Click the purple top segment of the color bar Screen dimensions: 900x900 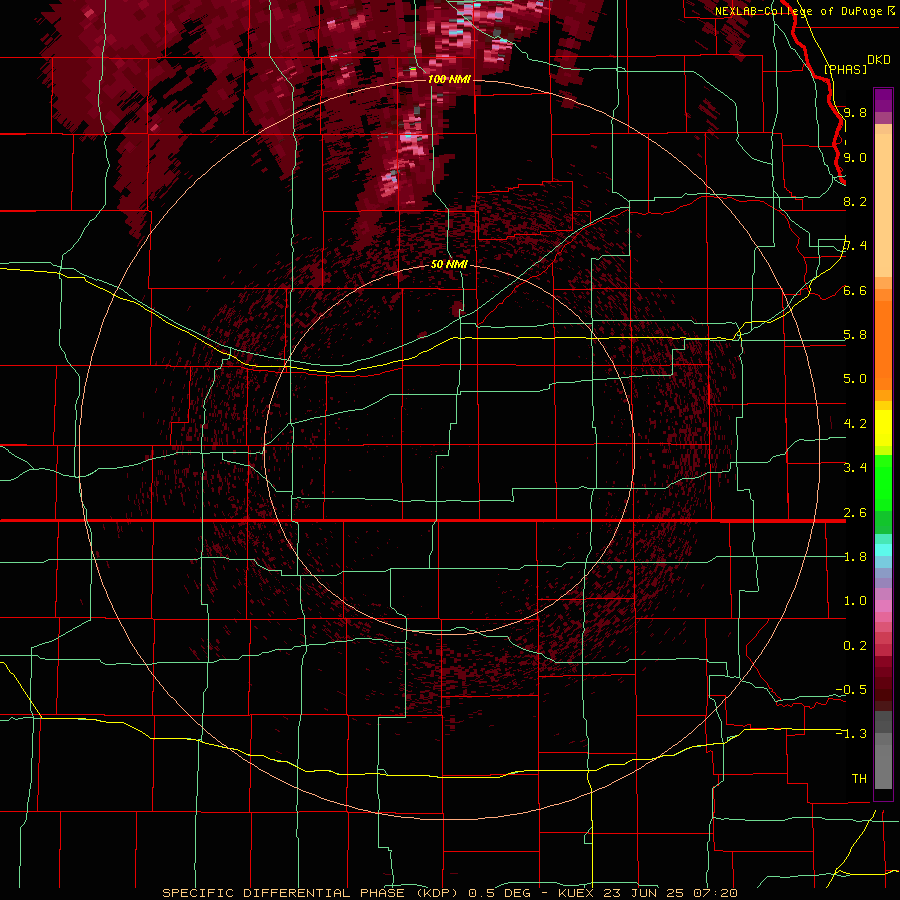(x=883, y=101)
